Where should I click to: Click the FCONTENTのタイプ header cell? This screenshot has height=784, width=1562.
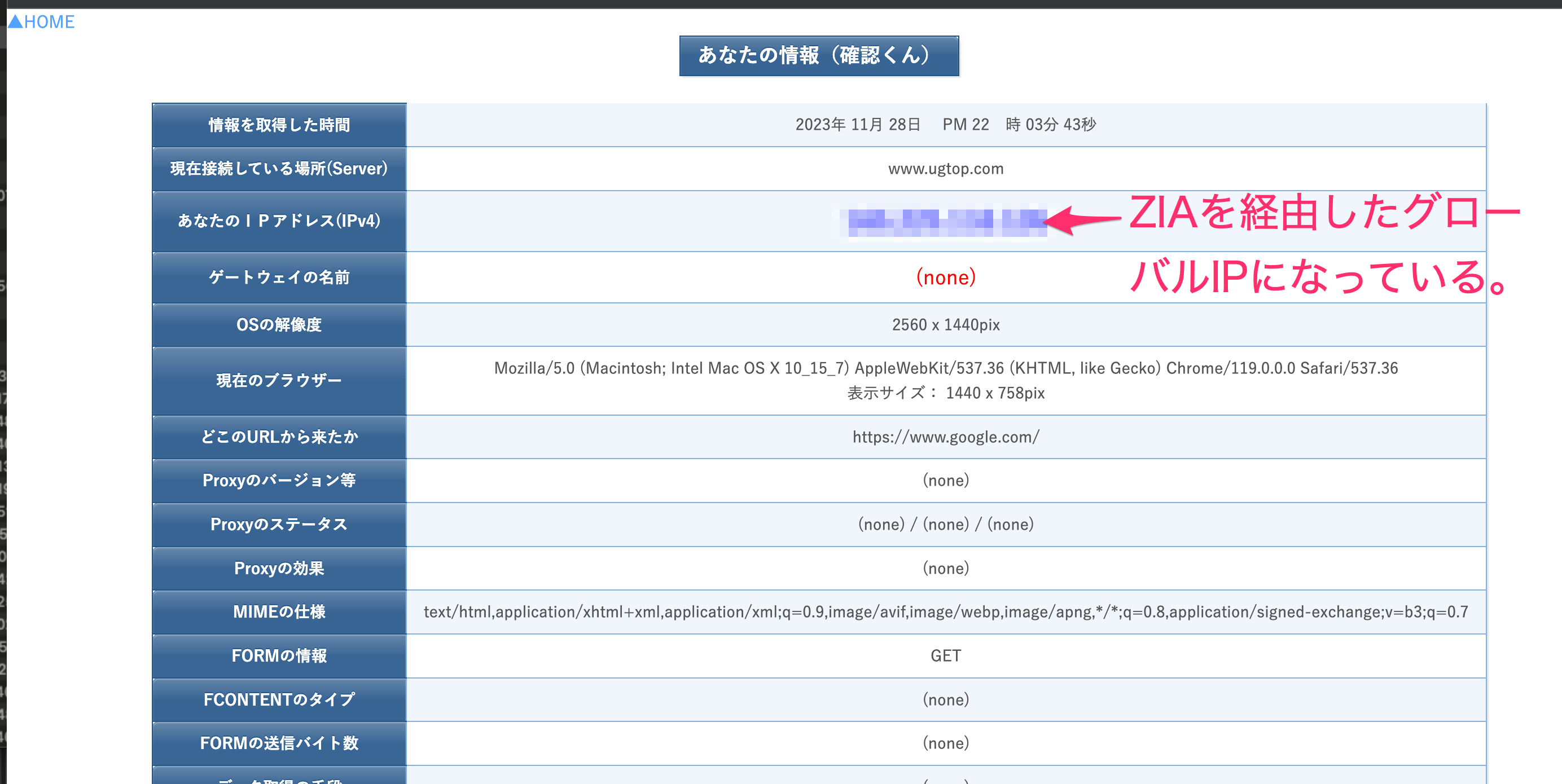pyautogui.click(x=279, y=700)
